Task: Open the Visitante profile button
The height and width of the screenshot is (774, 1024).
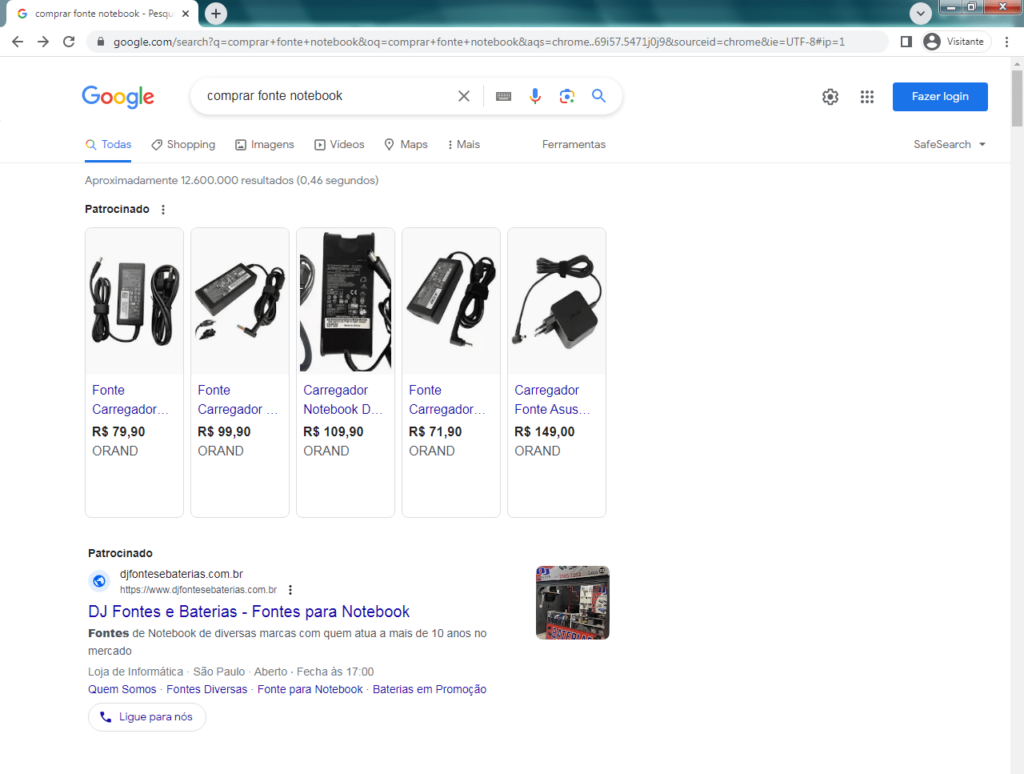Action: [x=955, y=42]
